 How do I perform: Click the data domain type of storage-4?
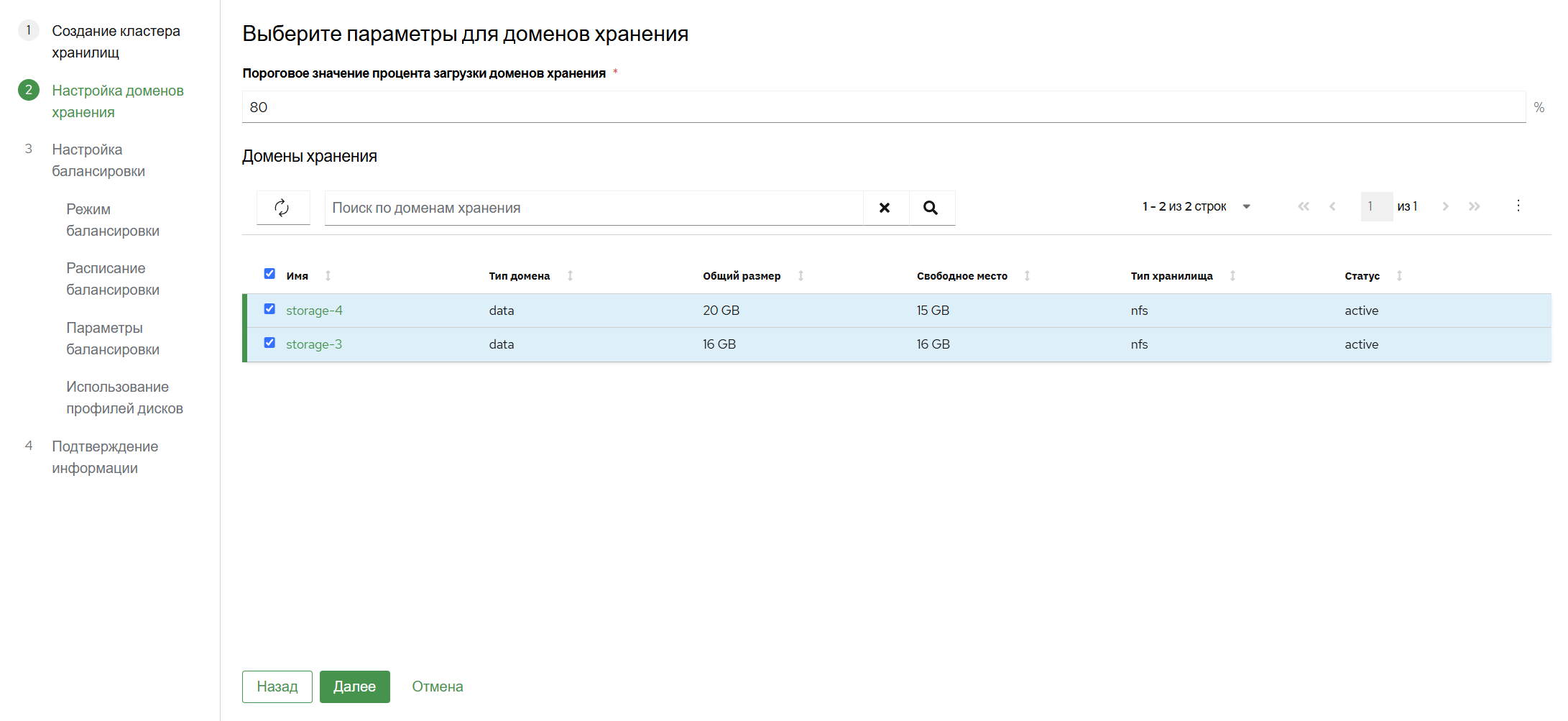[502, 311]
